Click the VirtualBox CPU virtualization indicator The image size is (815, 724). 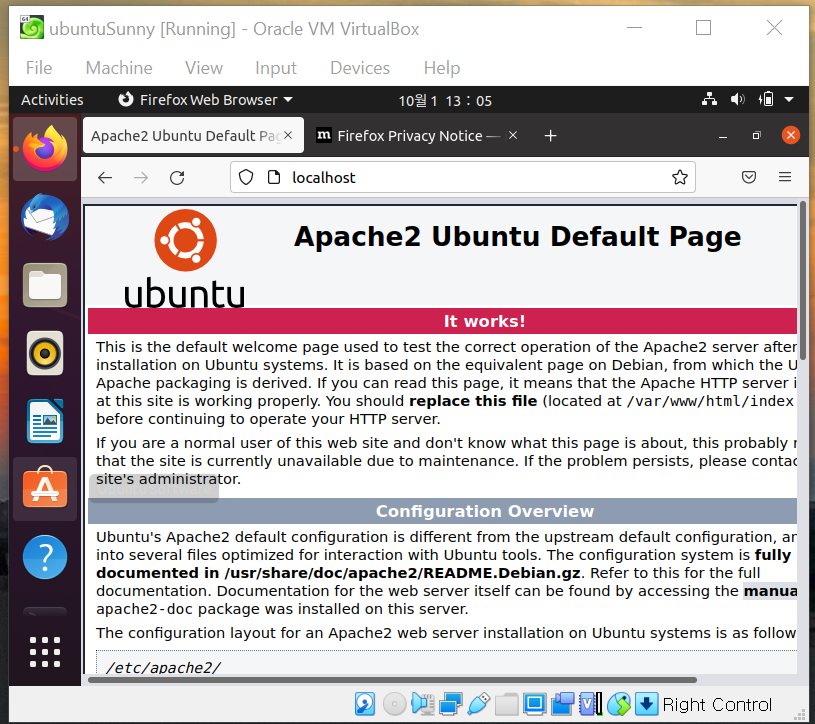[590, 704]
